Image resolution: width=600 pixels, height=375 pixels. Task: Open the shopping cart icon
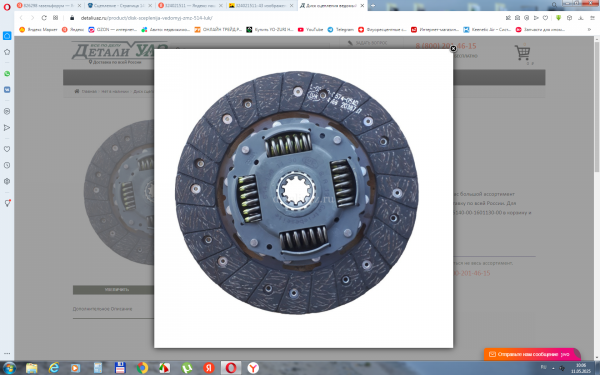[x=522, y=52]
